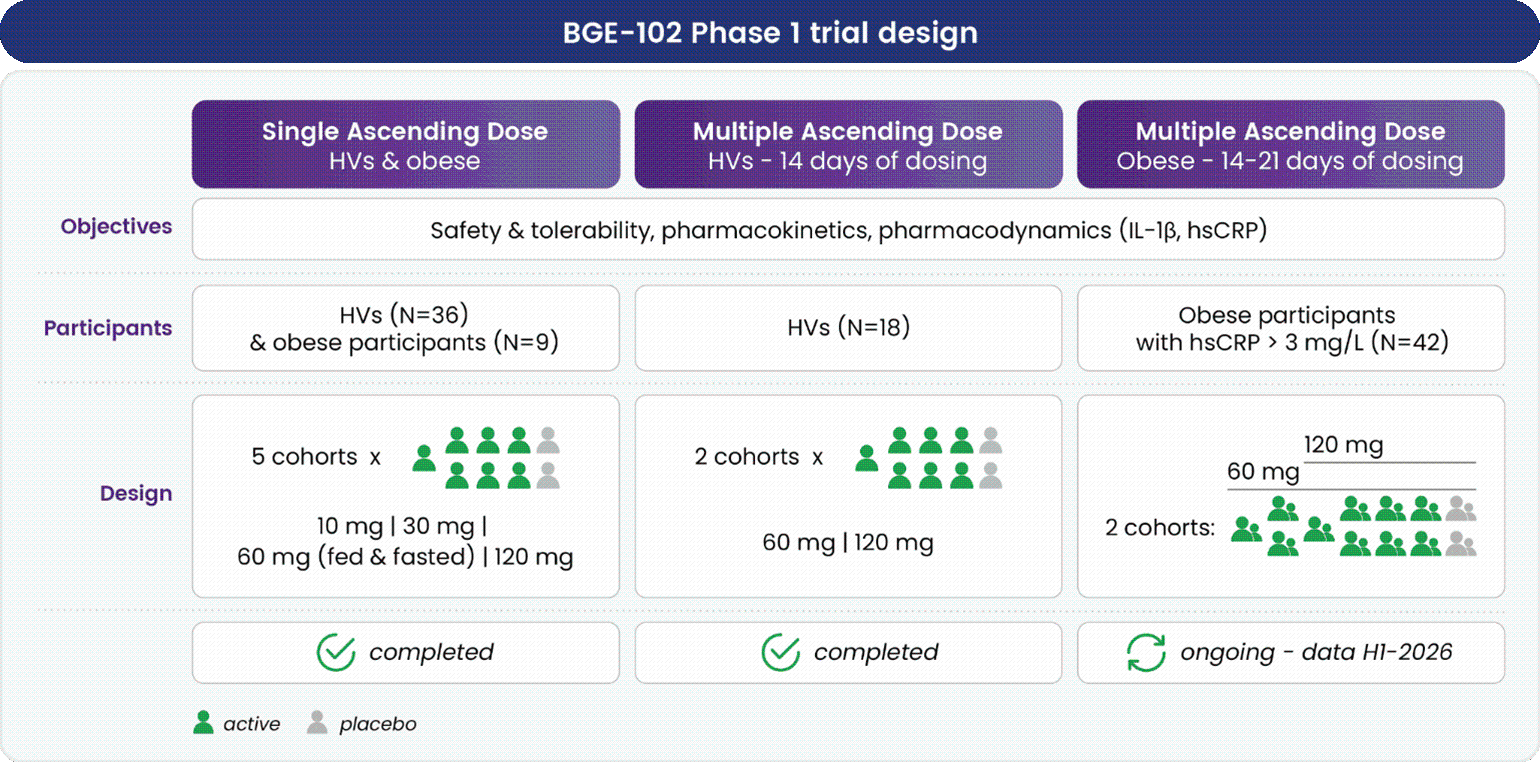Click the Participants row label
Image resolution: width=1540 pixels, height=762 pixels.
point(108,328)
